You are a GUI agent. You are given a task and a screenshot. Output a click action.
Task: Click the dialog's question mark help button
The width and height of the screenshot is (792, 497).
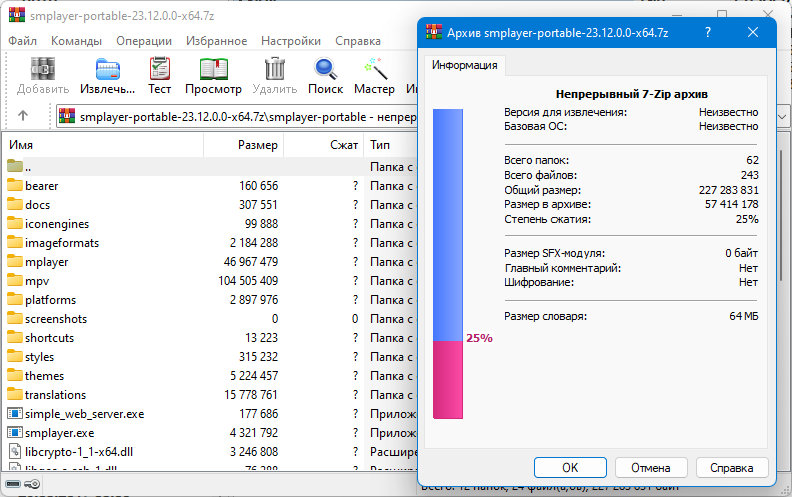[708, 32]
